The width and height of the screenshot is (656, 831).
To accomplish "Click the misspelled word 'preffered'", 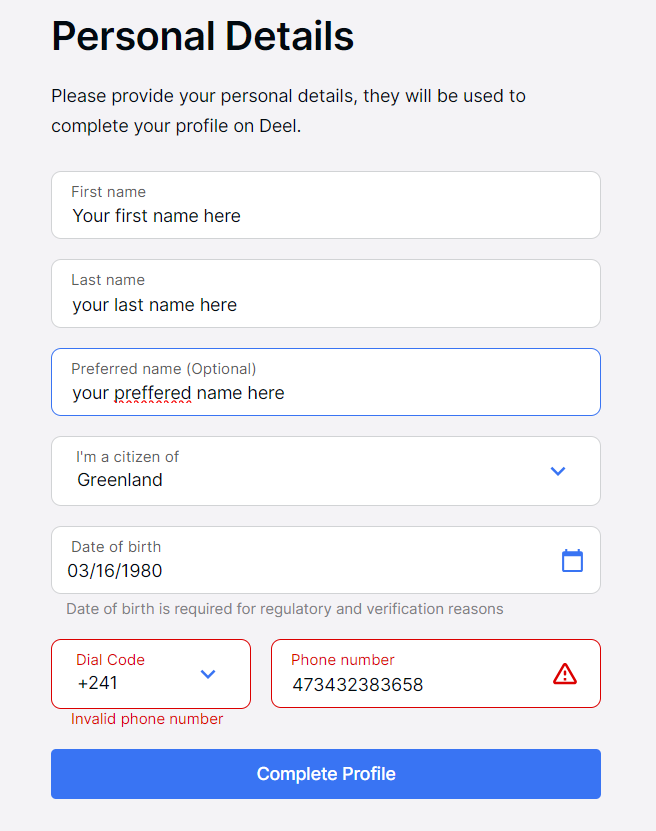I will point(152,393).
